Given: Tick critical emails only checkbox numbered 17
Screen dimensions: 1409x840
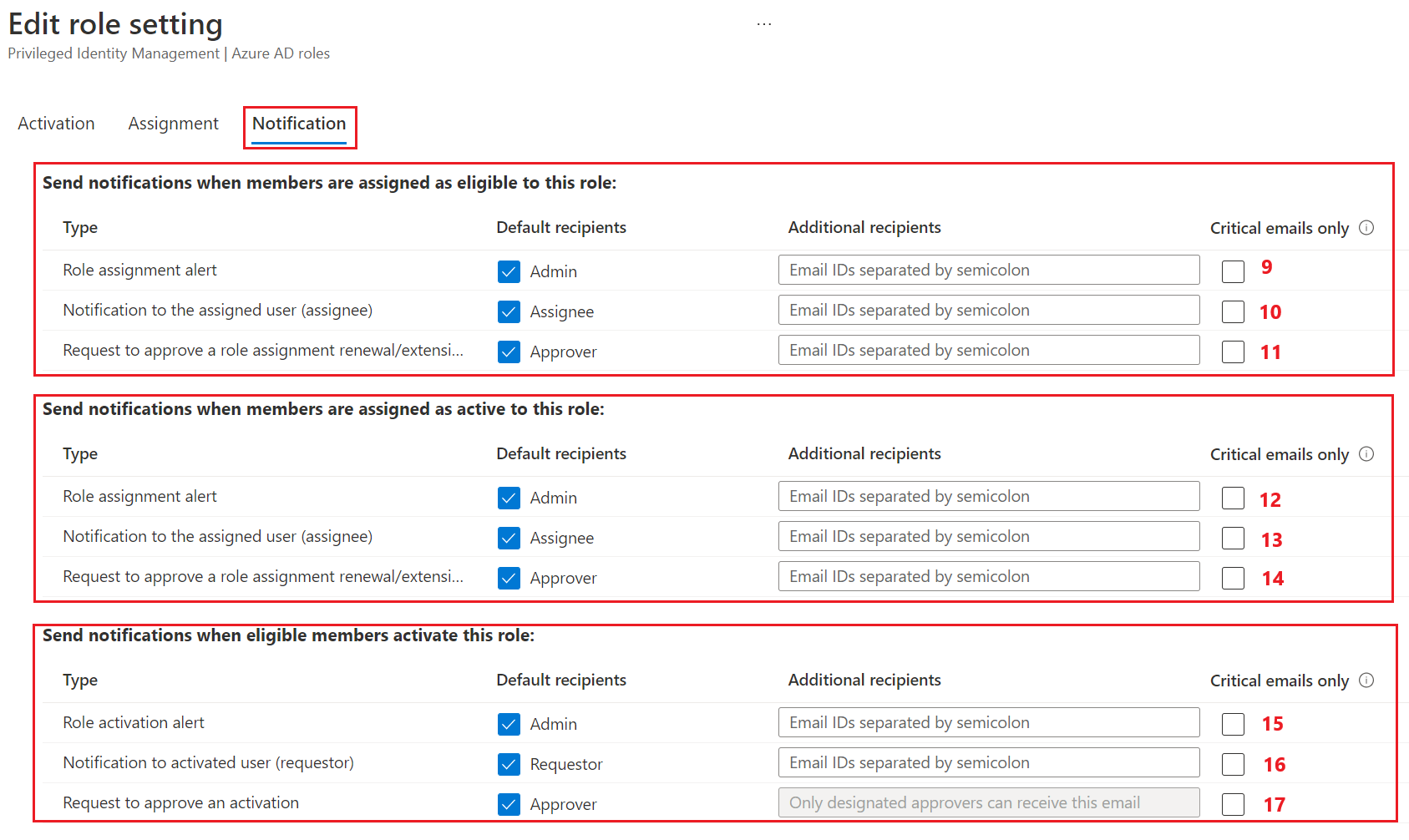Looking at the screenshot, I should pyautogui.click(x=1233, y=804).
